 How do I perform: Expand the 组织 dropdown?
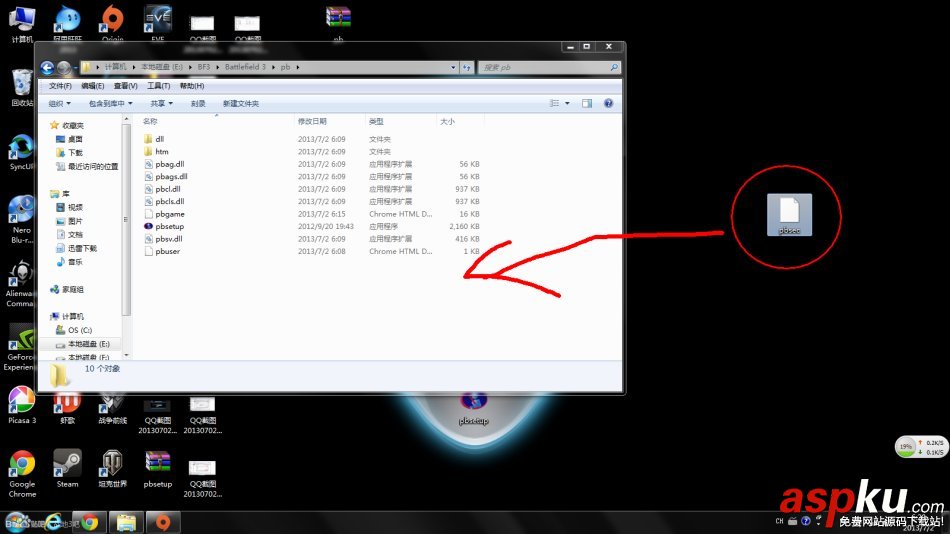pyautogui.click(x=59, y=104)
